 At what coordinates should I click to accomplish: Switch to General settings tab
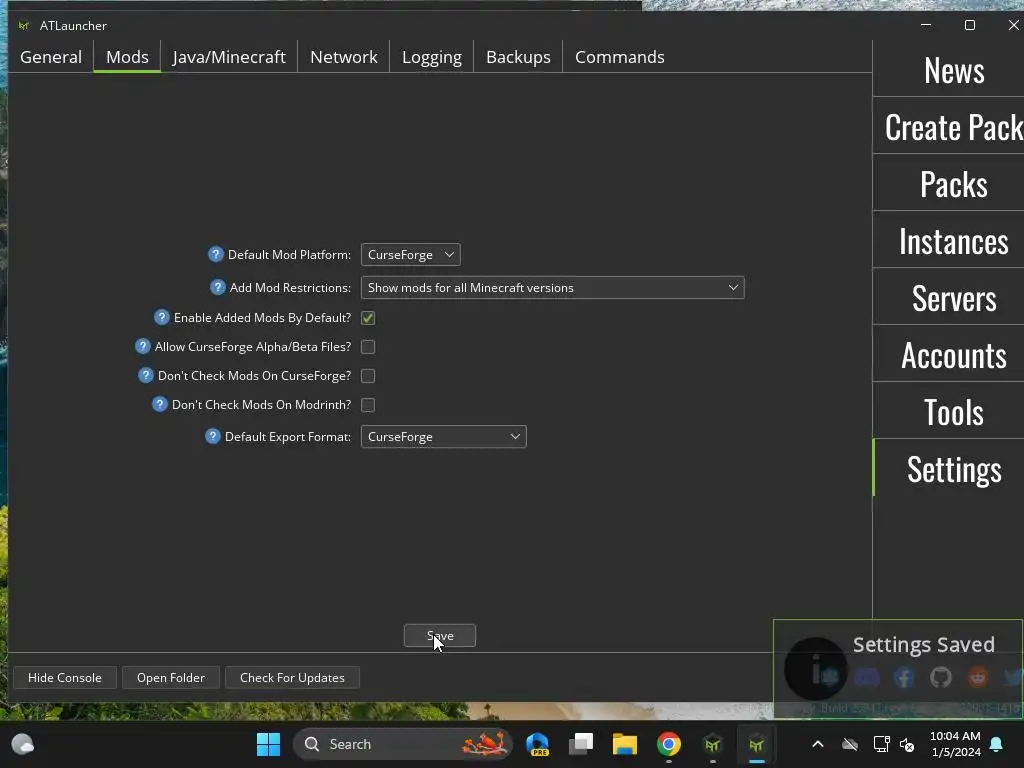click(x=51, y=57)
